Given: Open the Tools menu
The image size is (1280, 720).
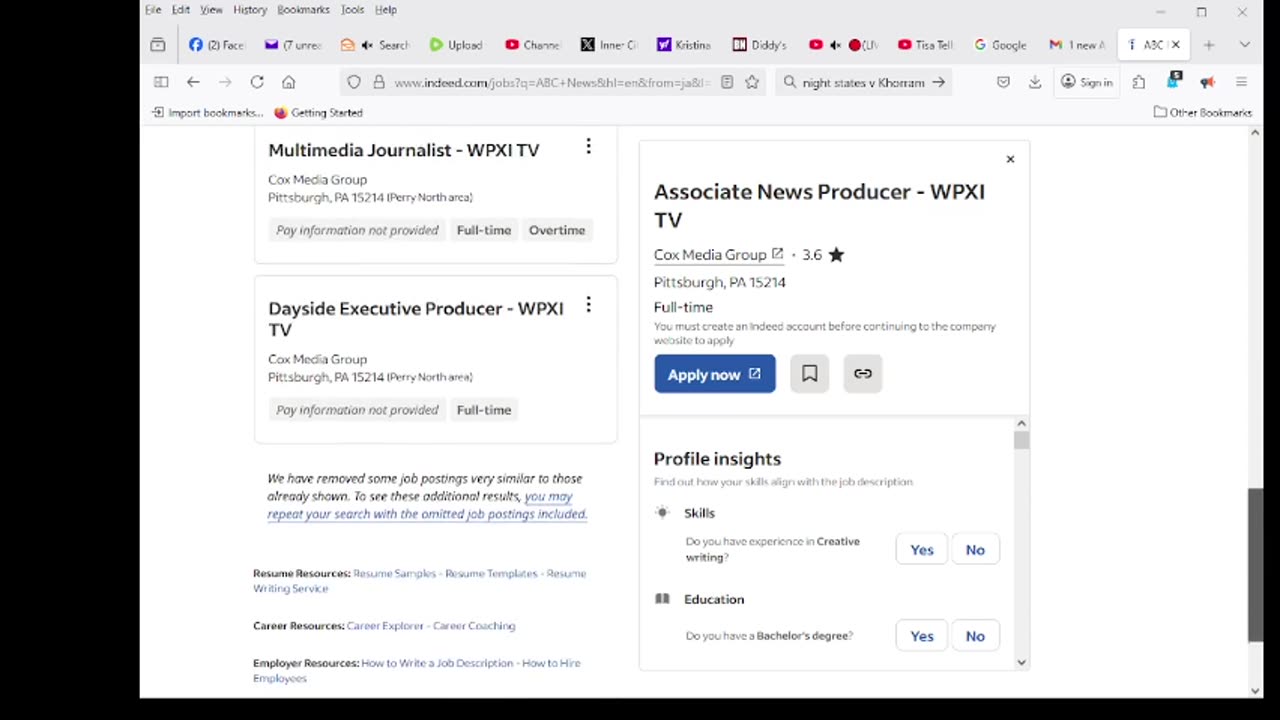Looking at the screenshot, I should pos(352,10).
